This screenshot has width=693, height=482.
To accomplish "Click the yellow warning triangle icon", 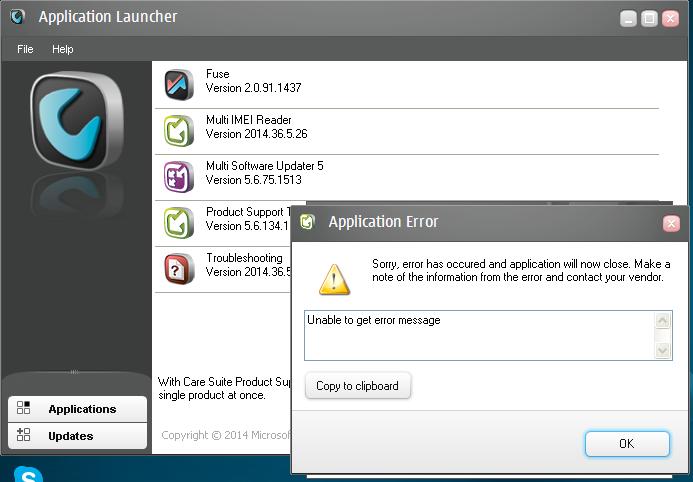I will (335, 279).
